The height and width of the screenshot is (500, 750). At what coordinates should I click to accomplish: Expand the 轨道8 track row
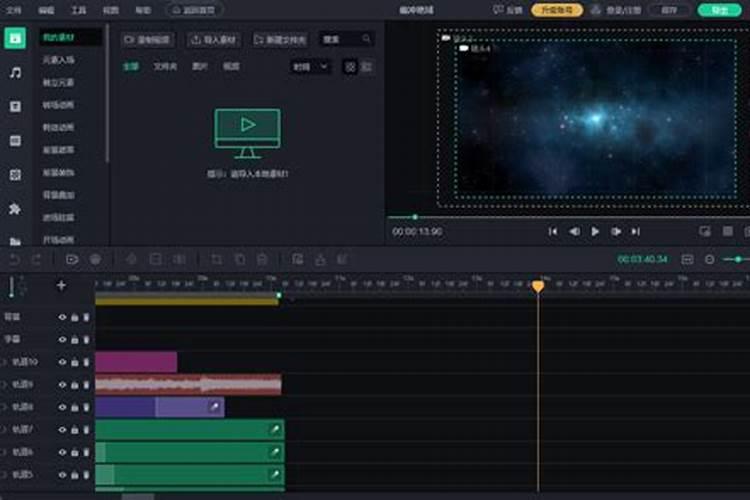[4, 407]
